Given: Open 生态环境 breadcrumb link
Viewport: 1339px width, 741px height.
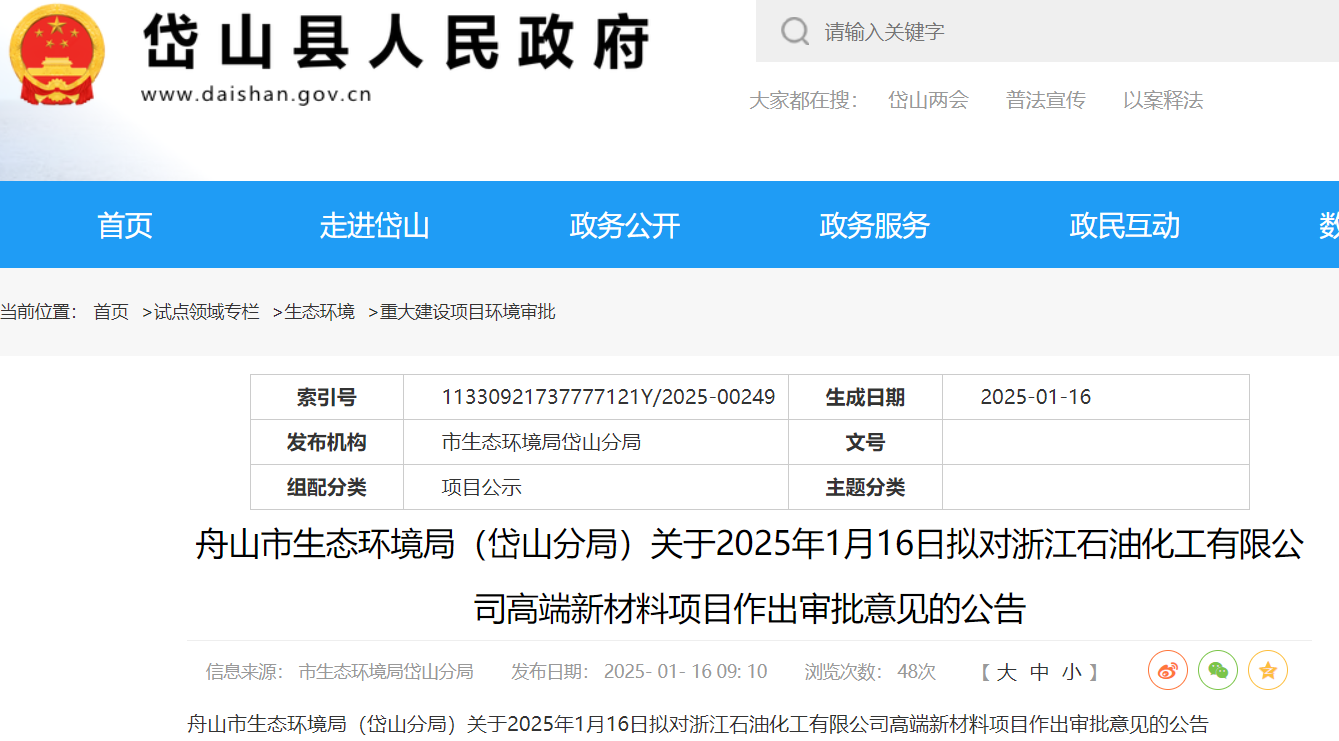Looking at the screenshot, I should (x=320, y=312).
